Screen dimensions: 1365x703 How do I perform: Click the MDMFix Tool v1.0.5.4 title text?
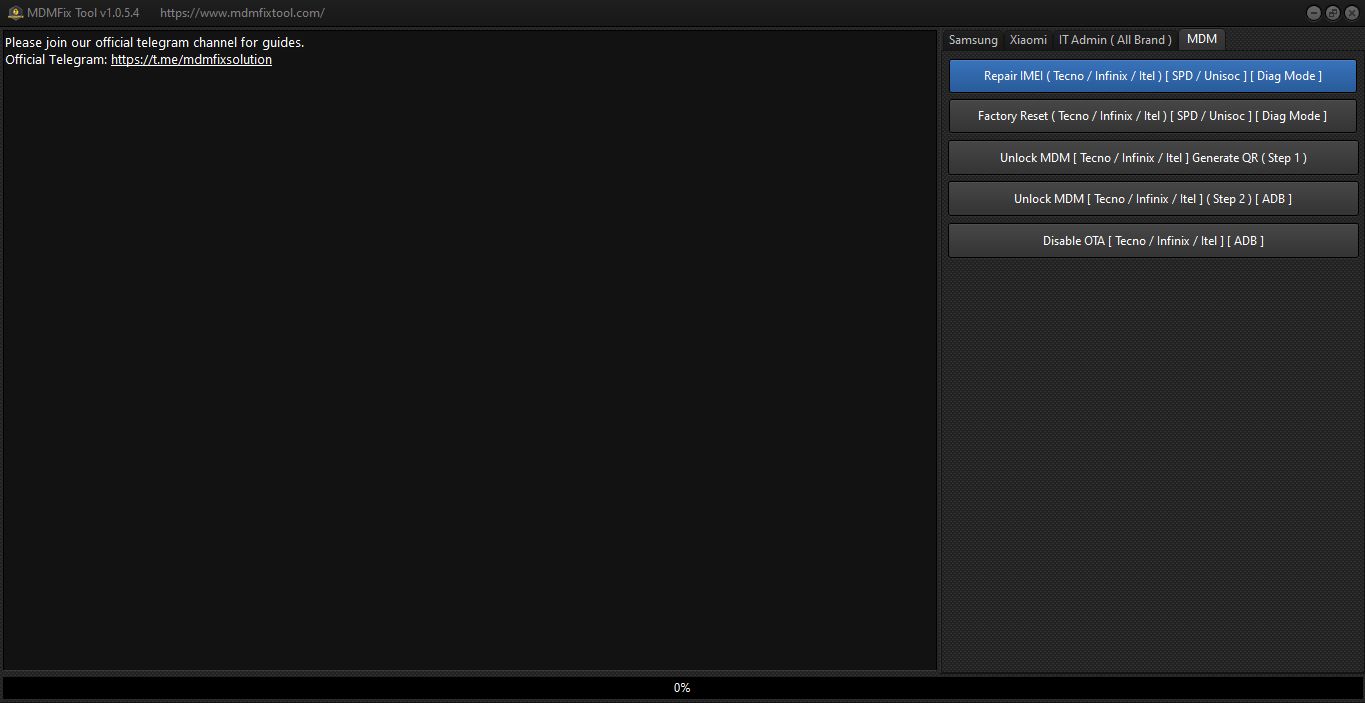pos(84,13)
